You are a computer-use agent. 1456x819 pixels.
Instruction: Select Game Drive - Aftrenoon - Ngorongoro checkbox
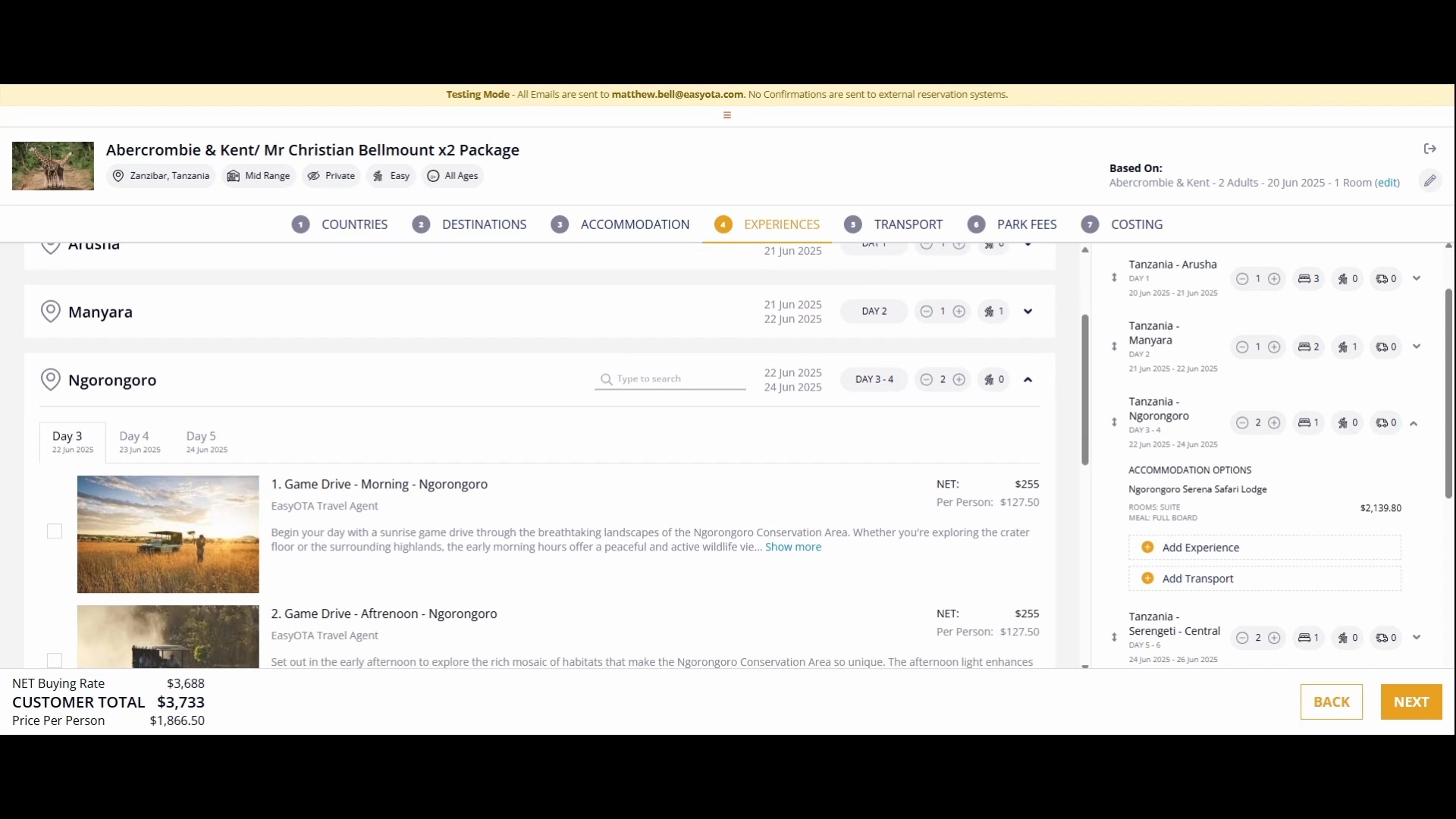[x=55, y=661]
